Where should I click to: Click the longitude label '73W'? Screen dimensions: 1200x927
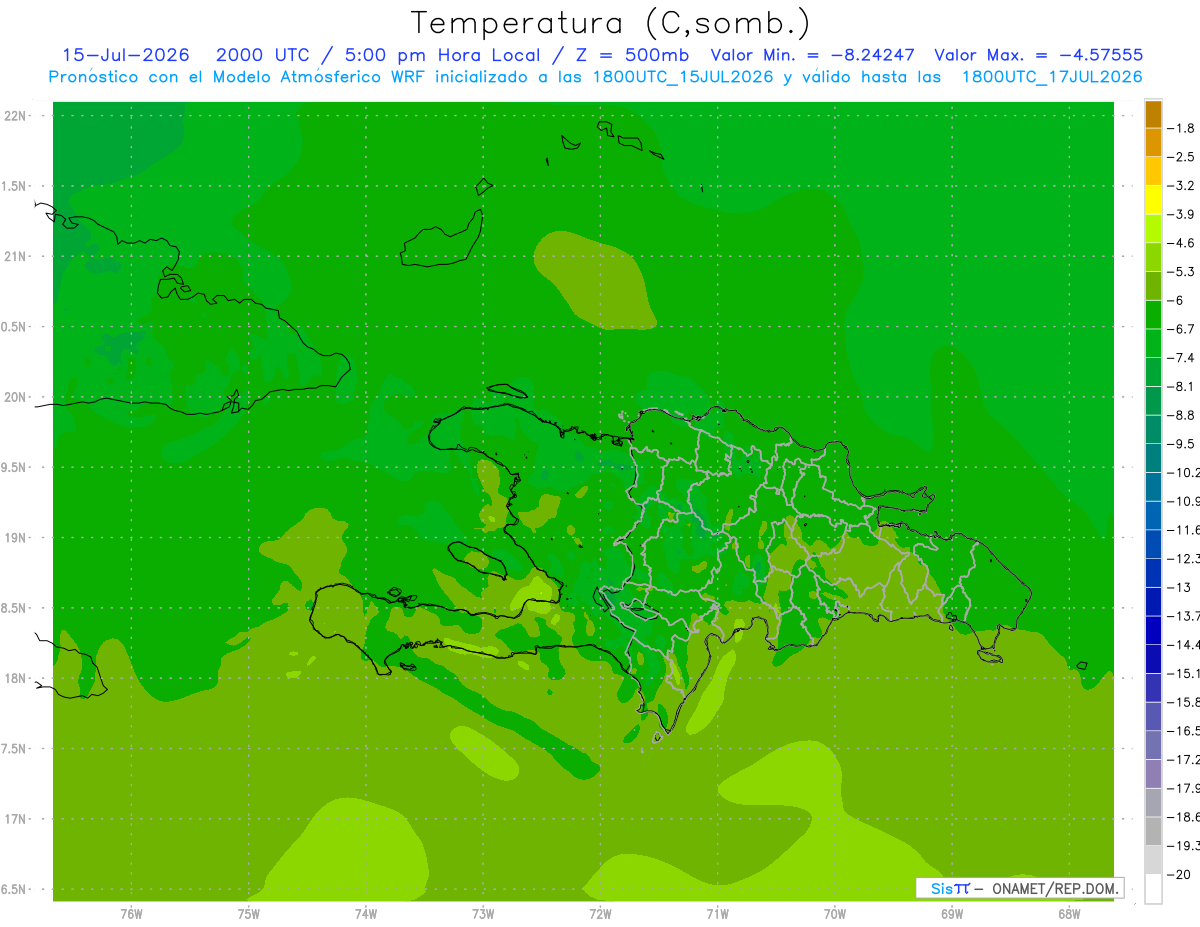pyautogui.click(x=483, y=914)
